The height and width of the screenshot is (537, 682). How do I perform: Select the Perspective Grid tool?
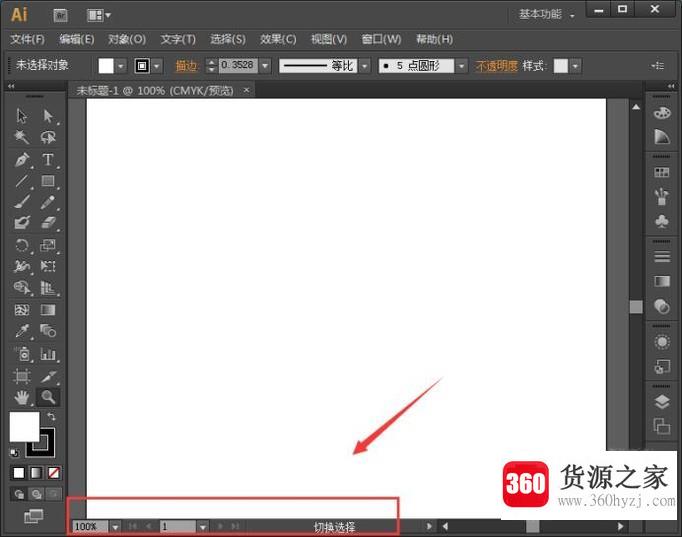(48, 287)
